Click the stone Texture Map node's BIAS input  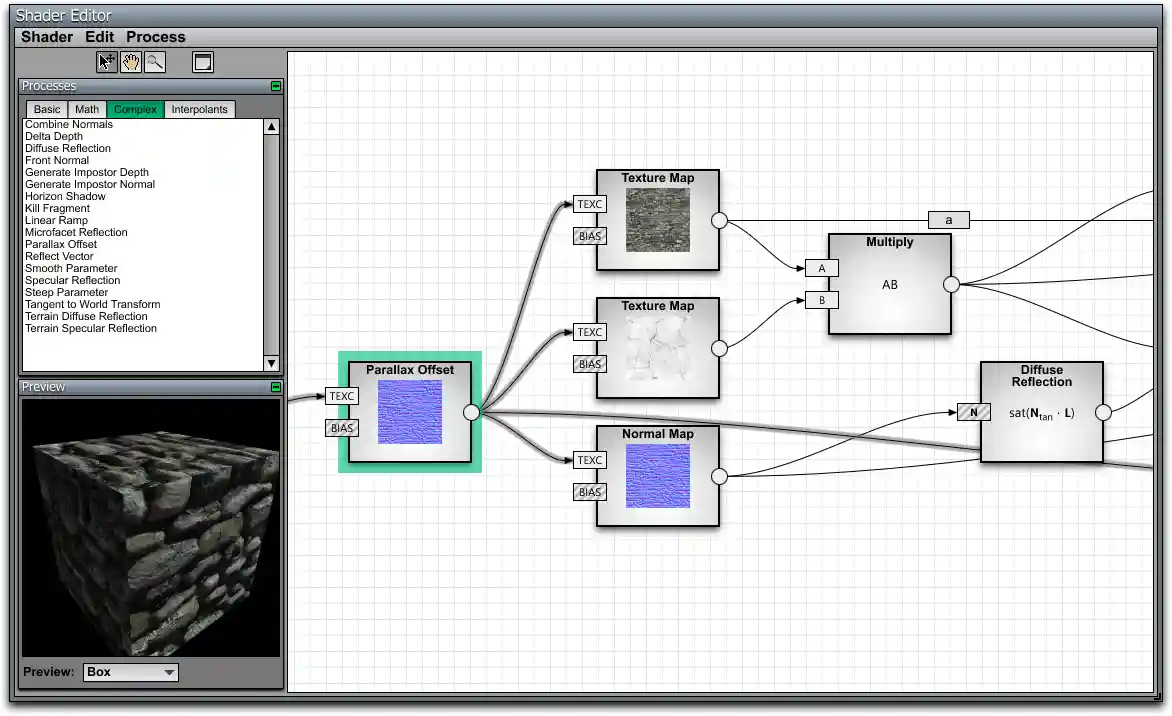click(590, 236)
